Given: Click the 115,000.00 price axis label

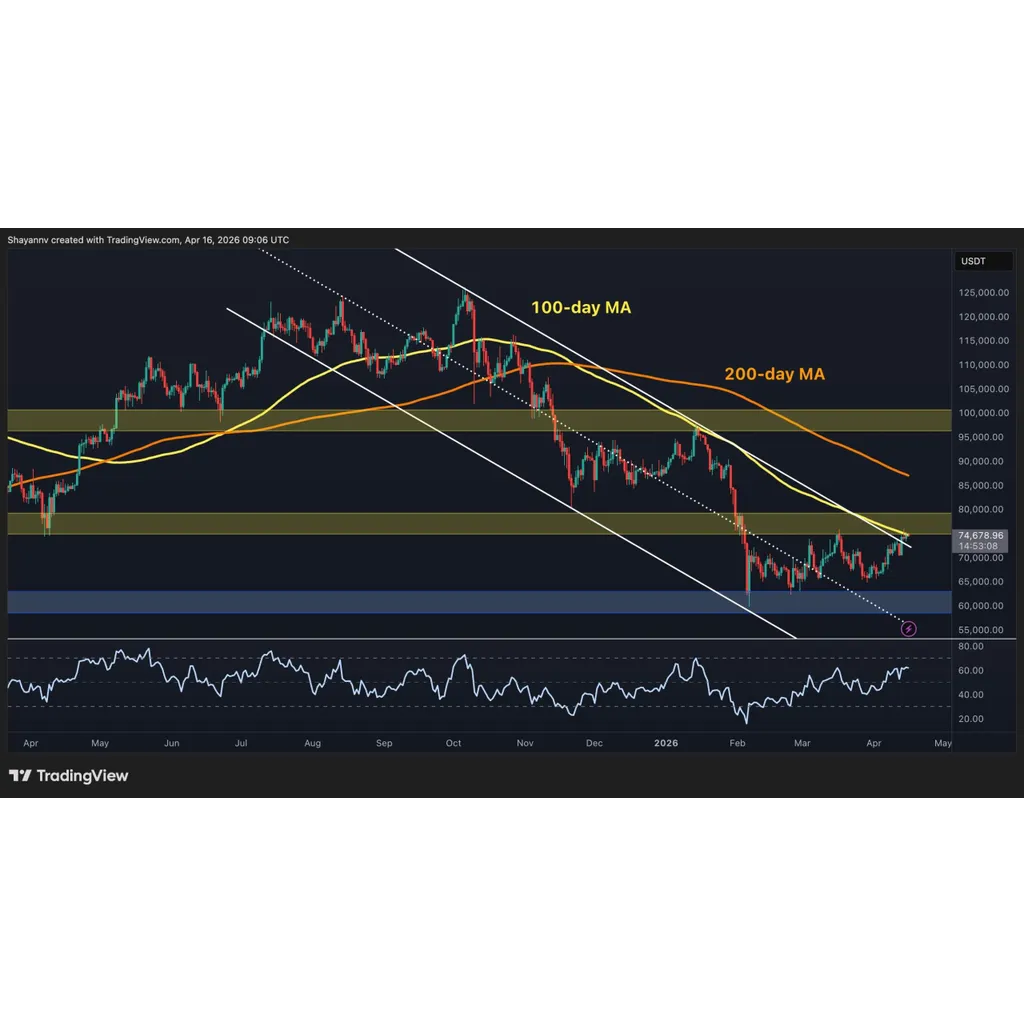Looking at the screenshot, I should click(984, 341).
